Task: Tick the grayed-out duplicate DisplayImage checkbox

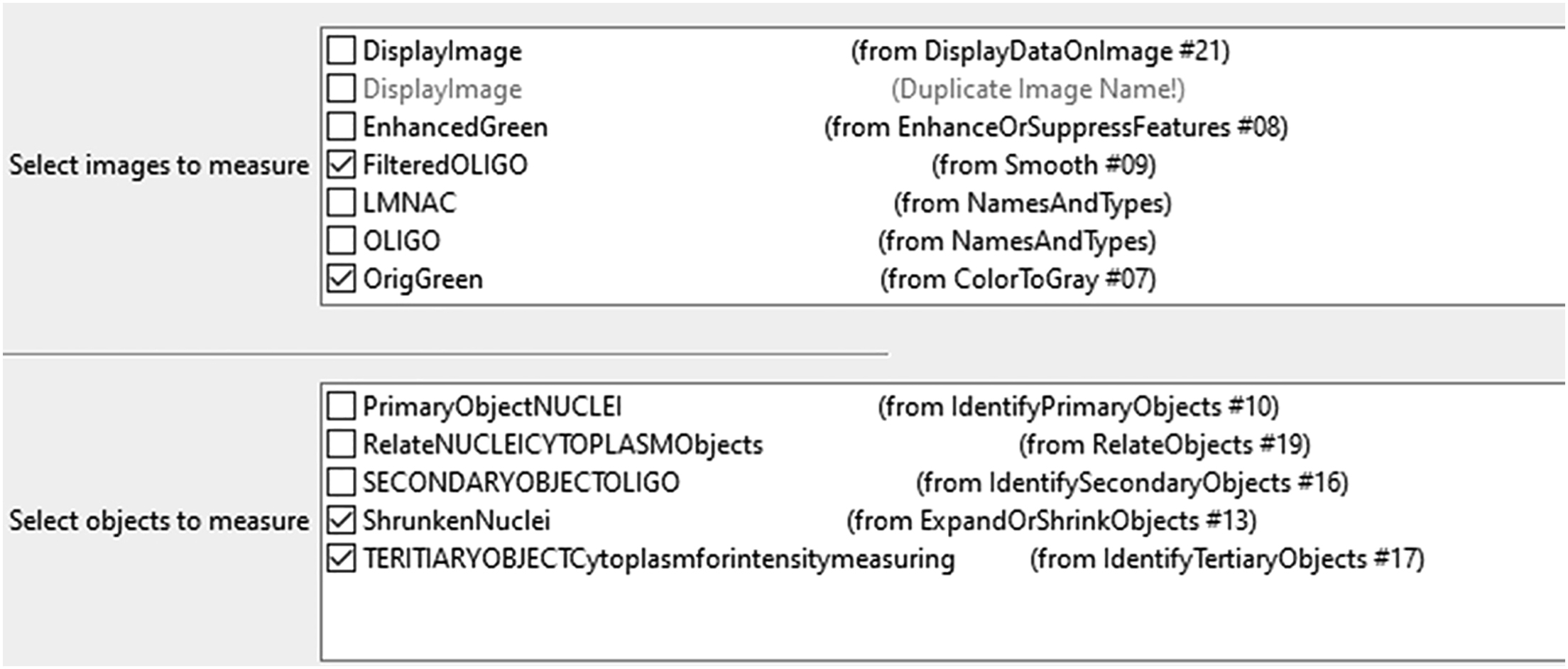Action: tap(342, 89)
